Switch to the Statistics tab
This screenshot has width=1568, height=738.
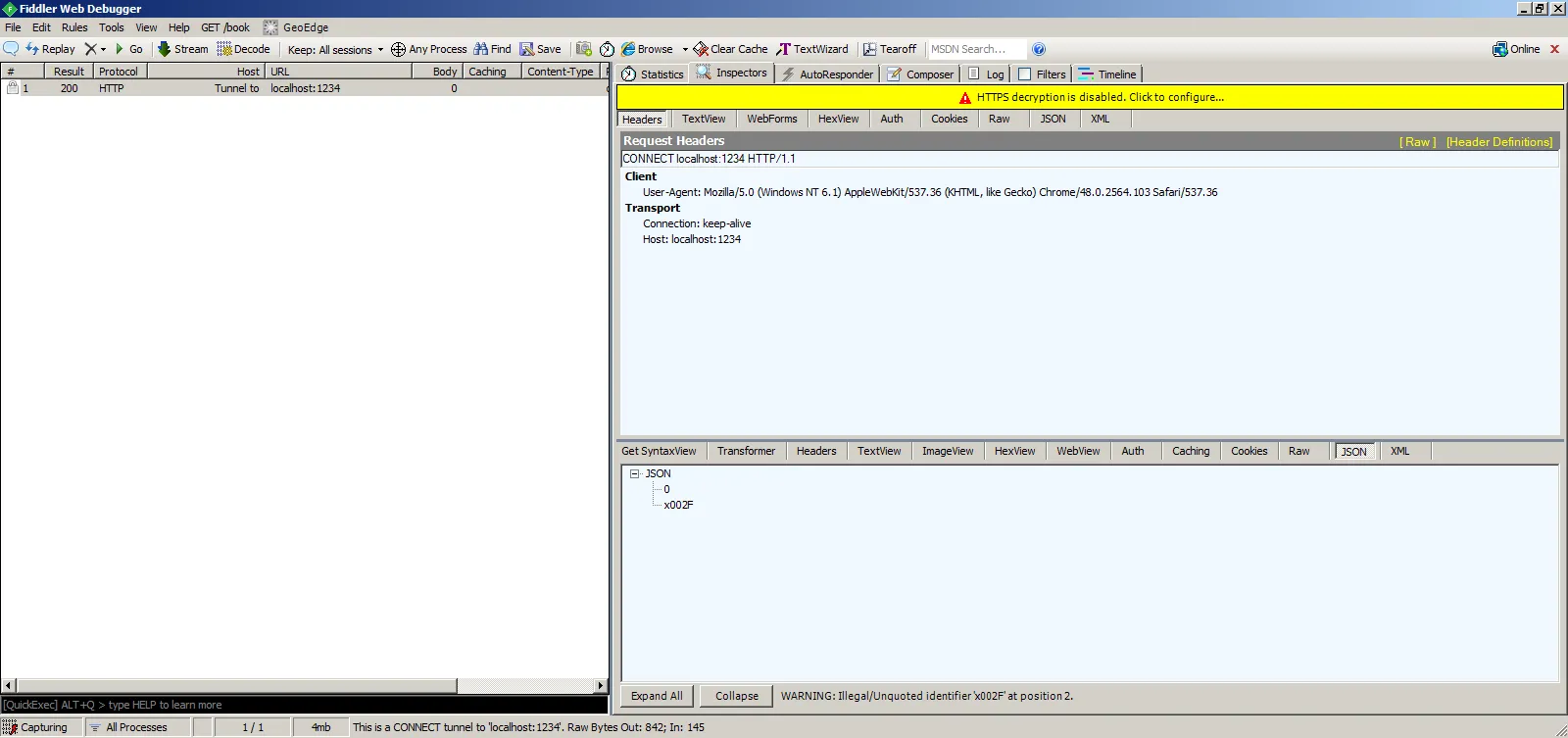pyautogui.click(x=653, y=74)
